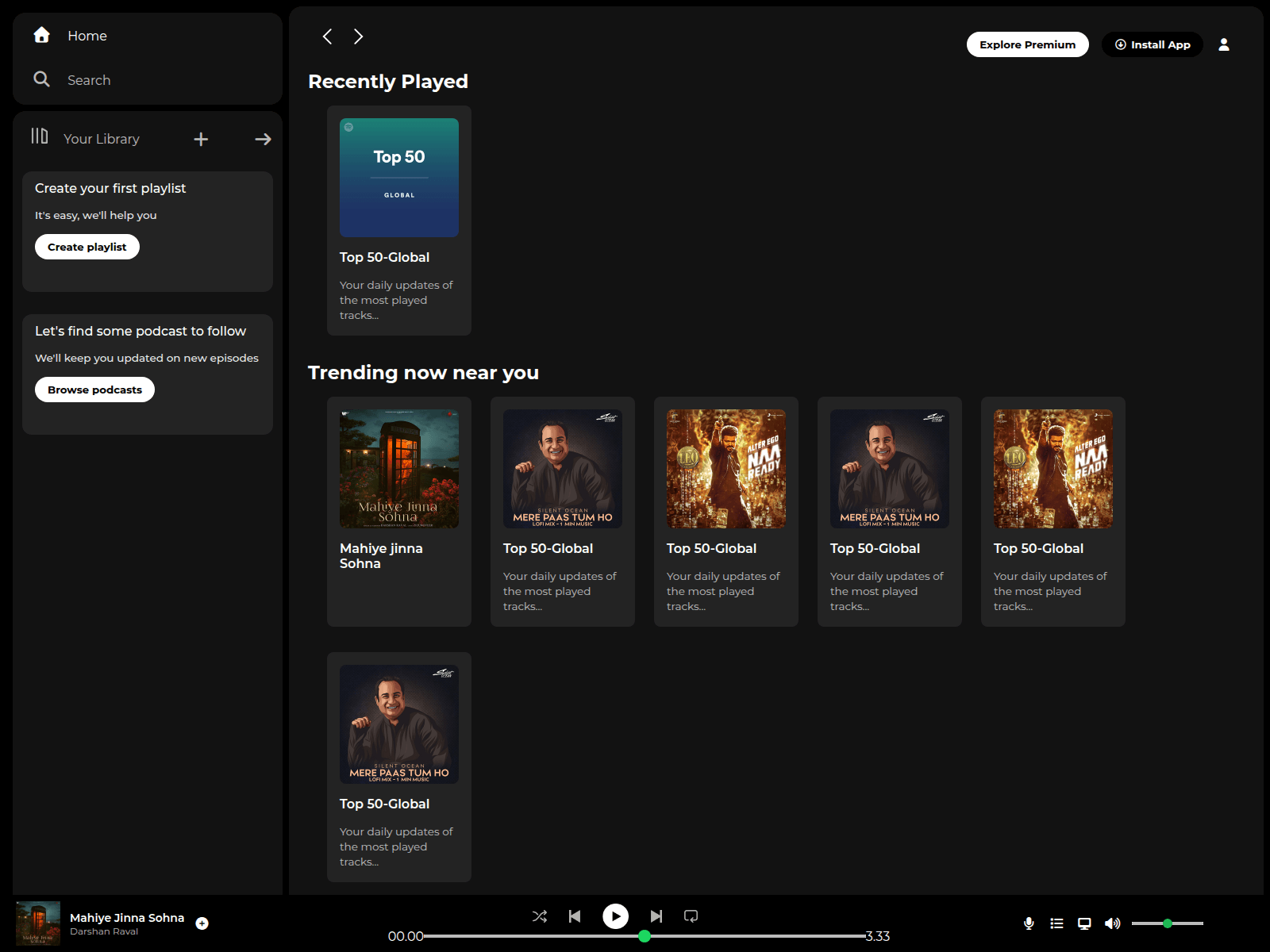Image resolution: width=1270 pixels, height=952 pixels.
Task: Skip to previous track
Action: 575,916
